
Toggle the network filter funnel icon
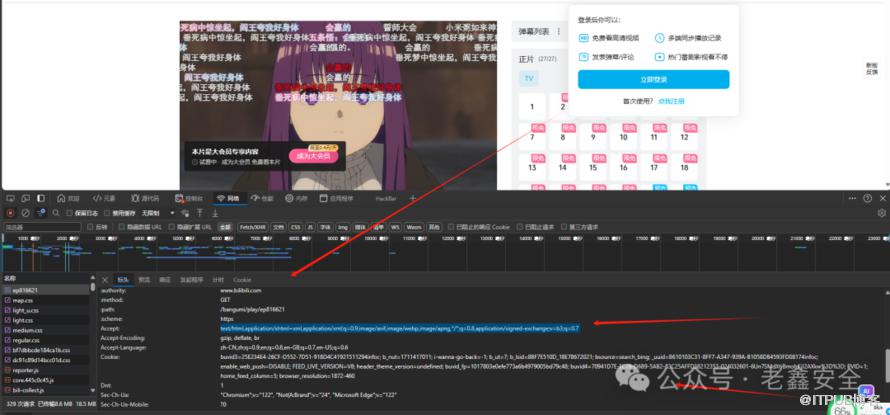[41, 213]
